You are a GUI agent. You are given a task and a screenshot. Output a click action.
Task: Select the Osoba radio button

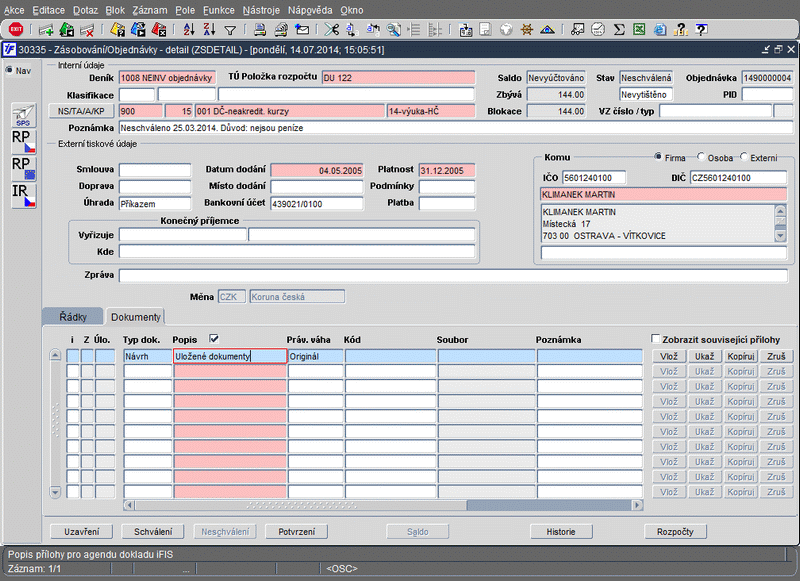tap(700, 157)
